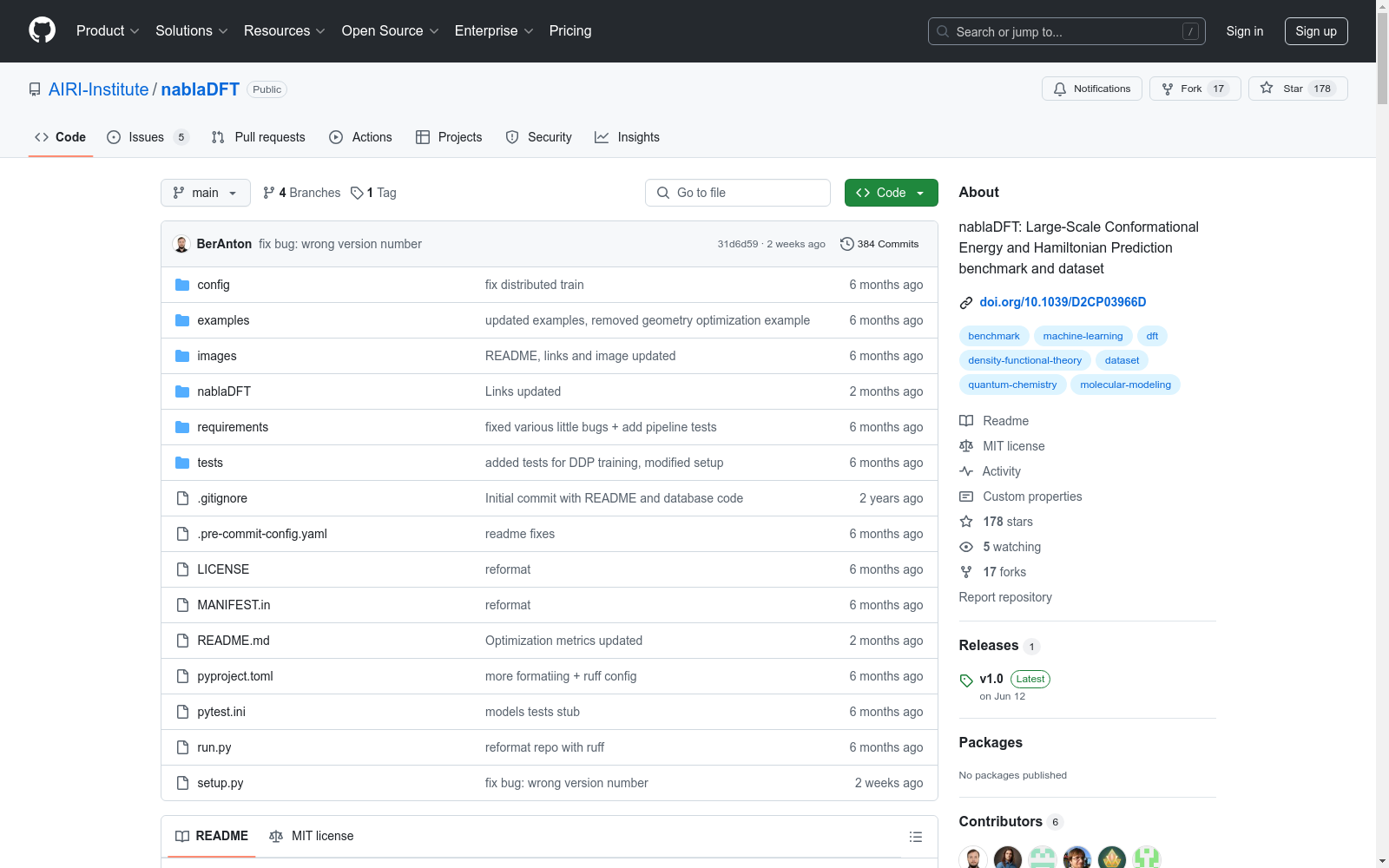Click the Pricing link

[570, 30]
